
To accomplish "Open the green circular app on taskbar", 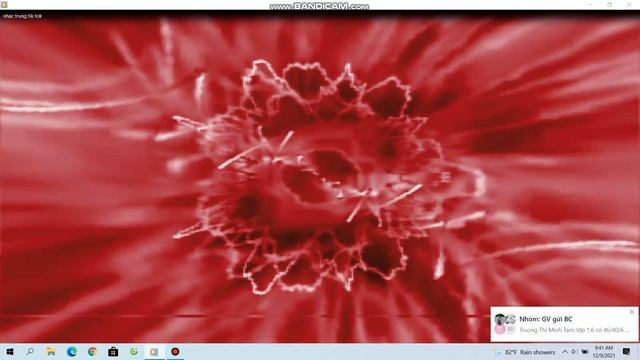I will click(x=134, y=351).
